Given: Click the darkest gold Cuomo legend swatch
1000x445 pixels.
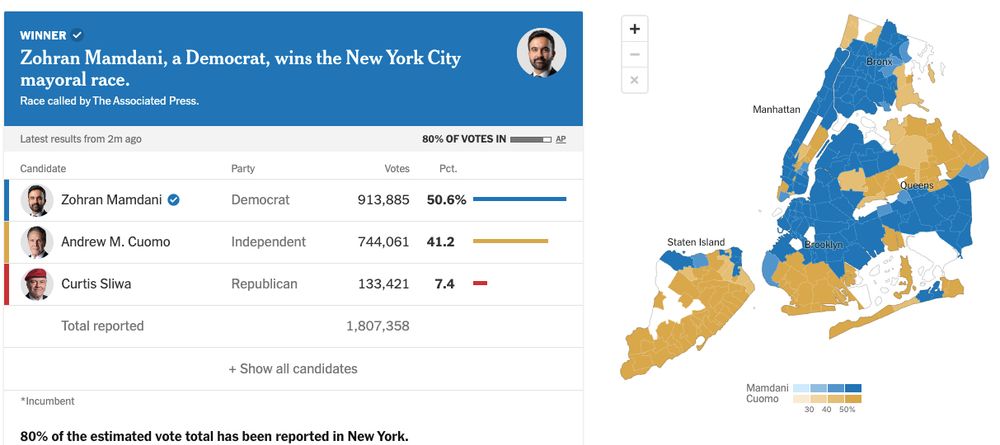Looking at the screenshot, I should (853, 399).
